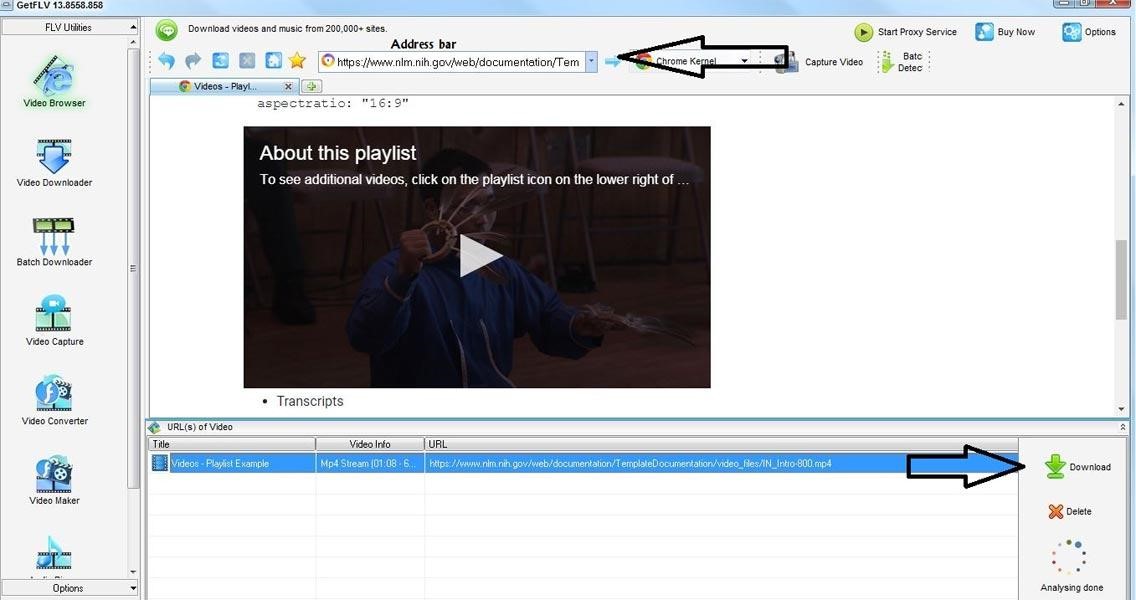1136x600 pixels.
Task: Click the film icon of Videos - Playlist Example row
Action: click(x=160, y=463)
